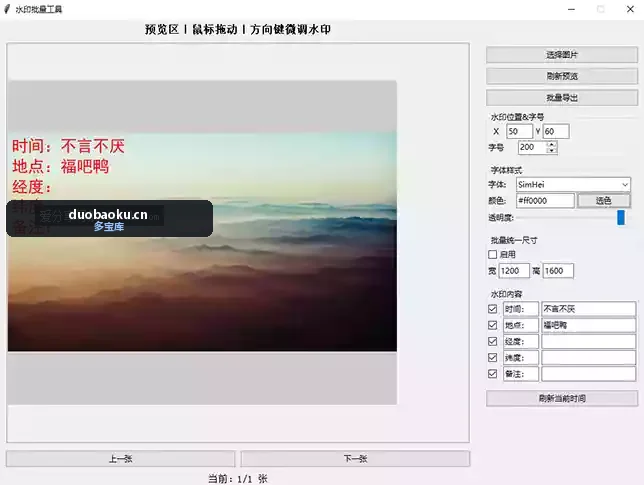The width and height of the screenshot is (644, 485).
Task: Click the empty 备注 value field
Action: click(589, 374)
